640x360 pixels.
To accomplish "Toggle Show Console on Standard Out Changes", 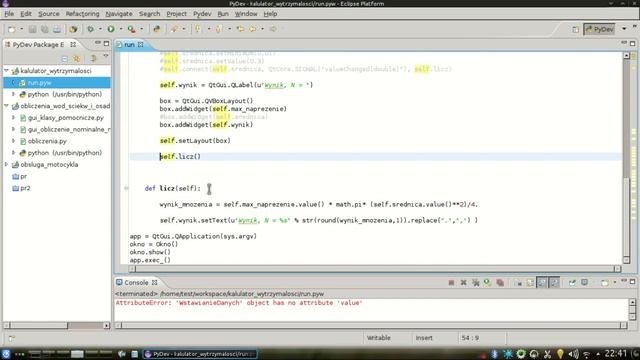I will tap(542, 282).
